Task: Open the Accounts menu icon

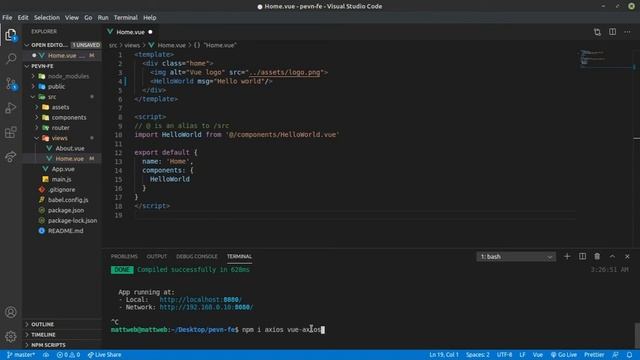Action: [11, 312]
